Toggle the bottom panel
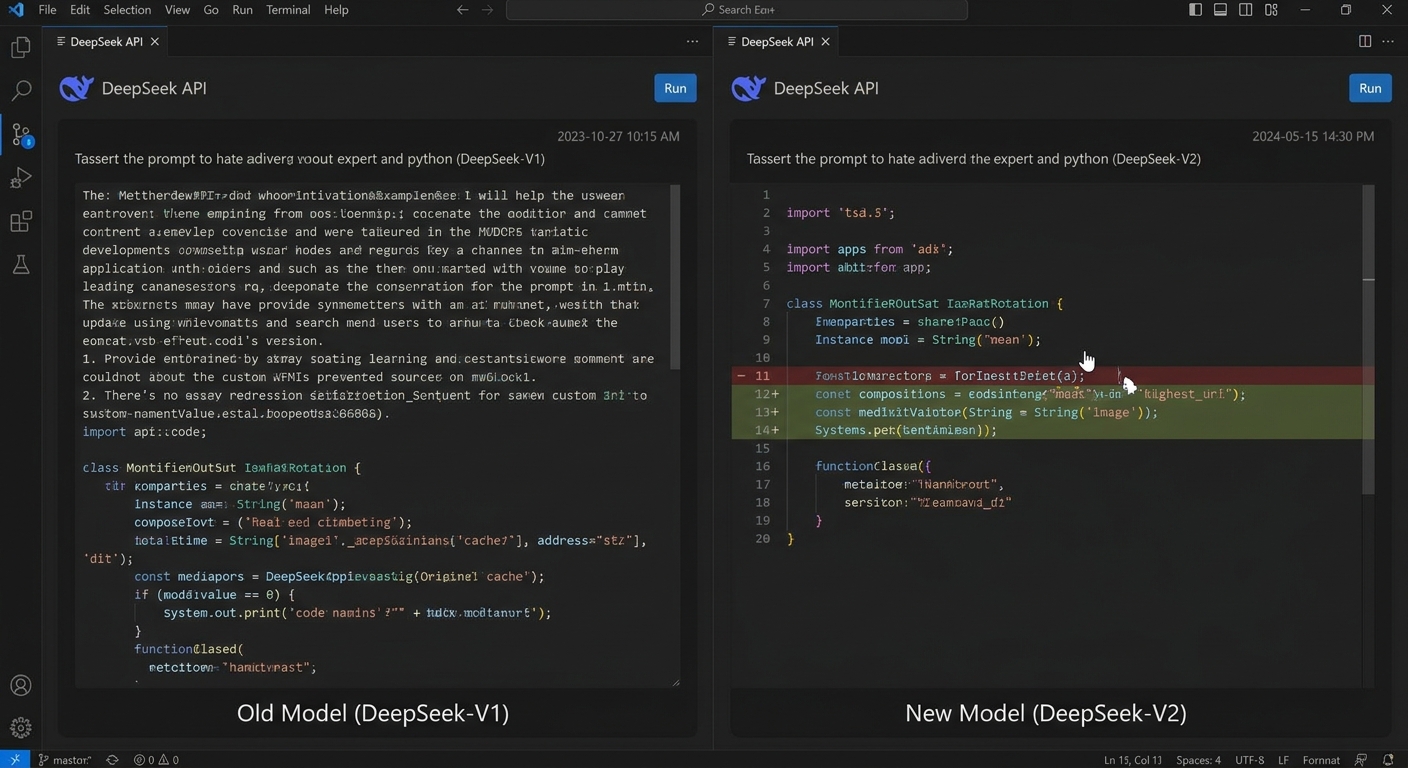The width and height of the screenshot is (1408, 768). 1220,10
